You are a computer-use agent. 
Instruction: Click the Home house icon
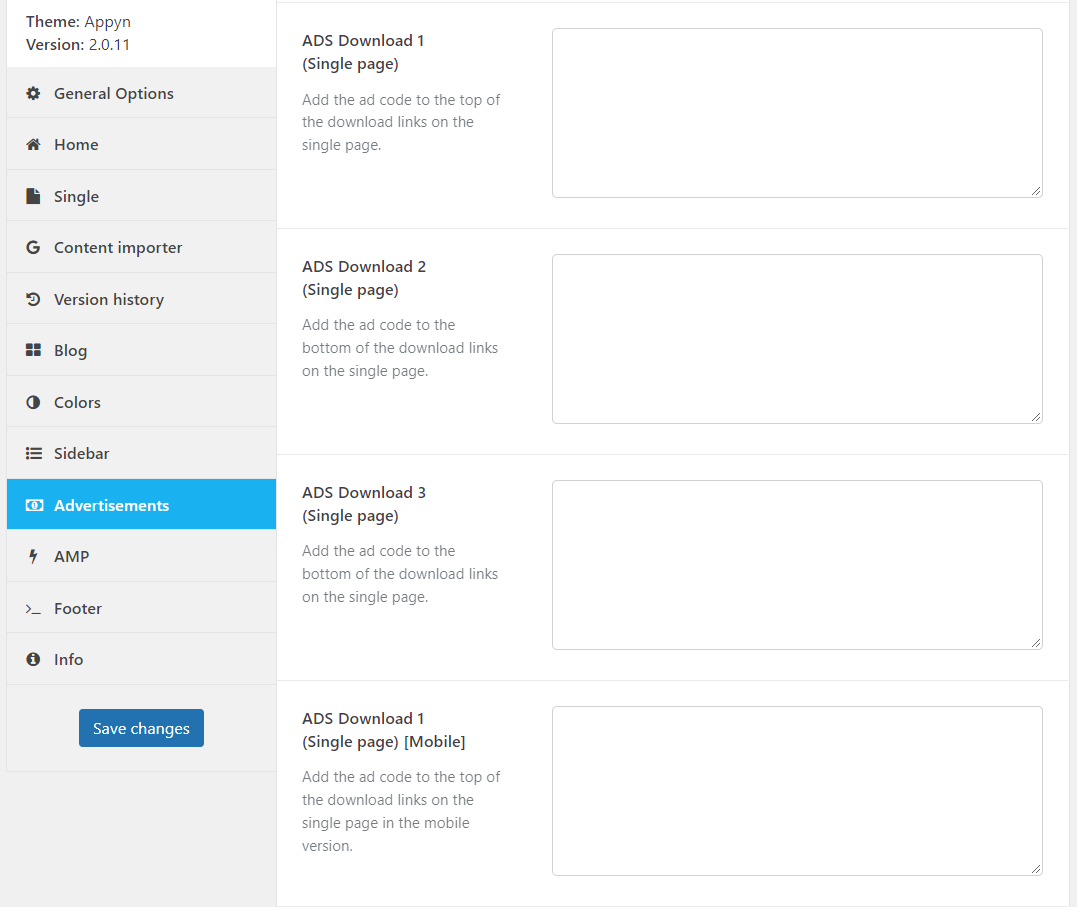(33, 144)
